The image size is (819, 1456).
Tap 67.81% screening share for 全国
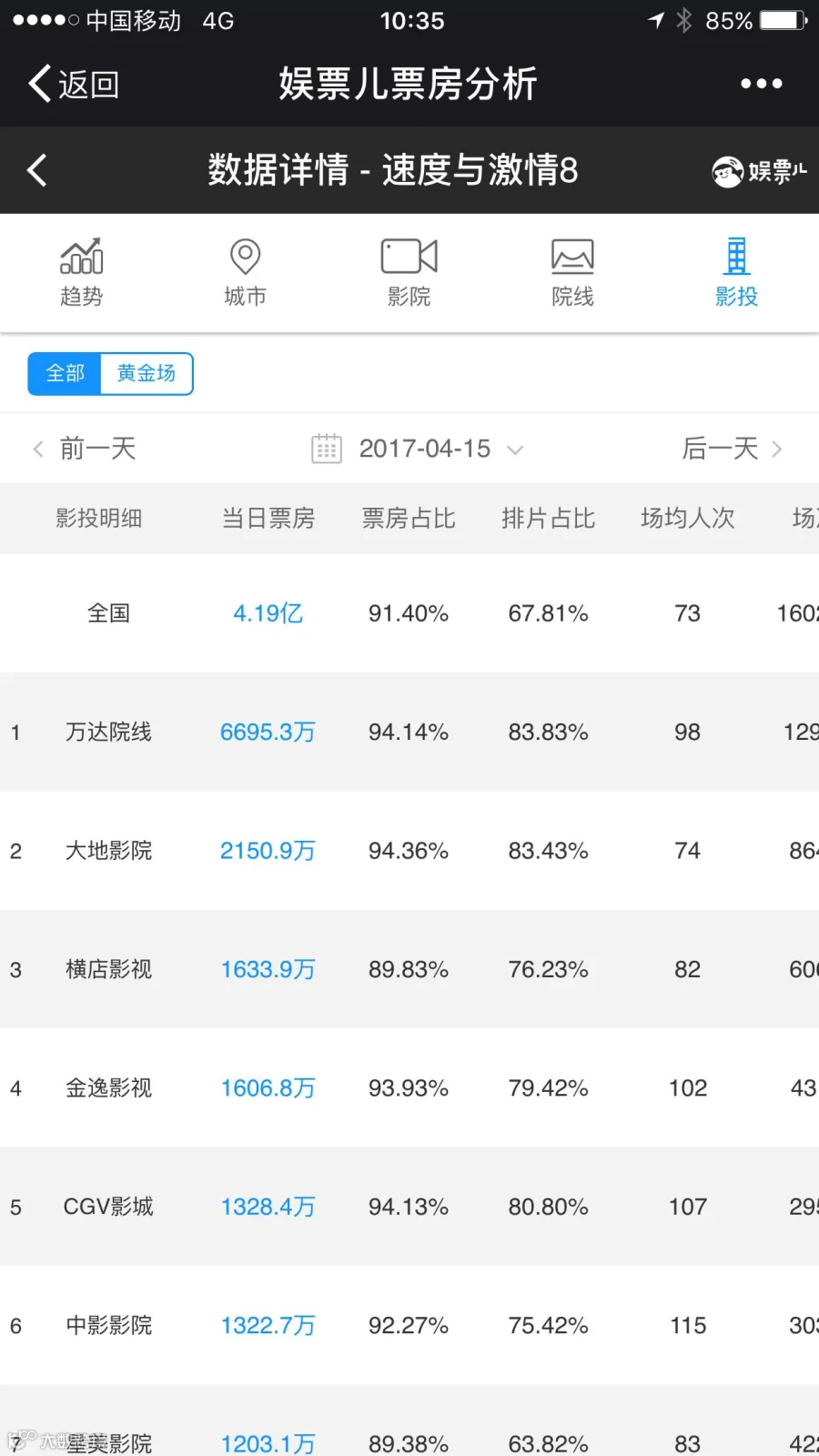549,613
